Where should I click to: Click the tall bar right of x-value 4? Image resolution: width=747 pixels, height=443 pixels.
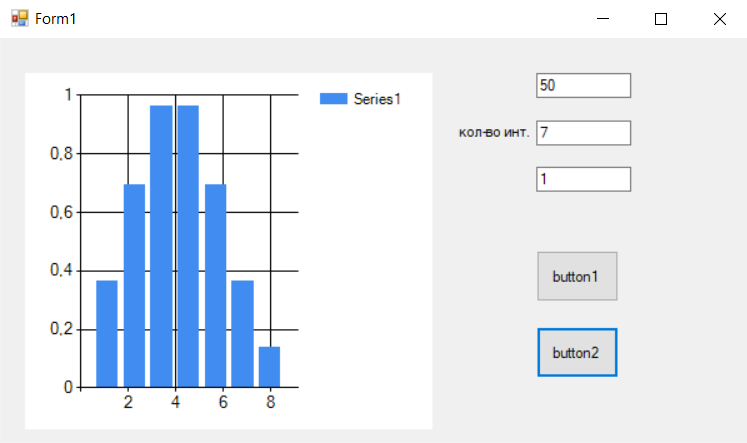tap(188, 246)
